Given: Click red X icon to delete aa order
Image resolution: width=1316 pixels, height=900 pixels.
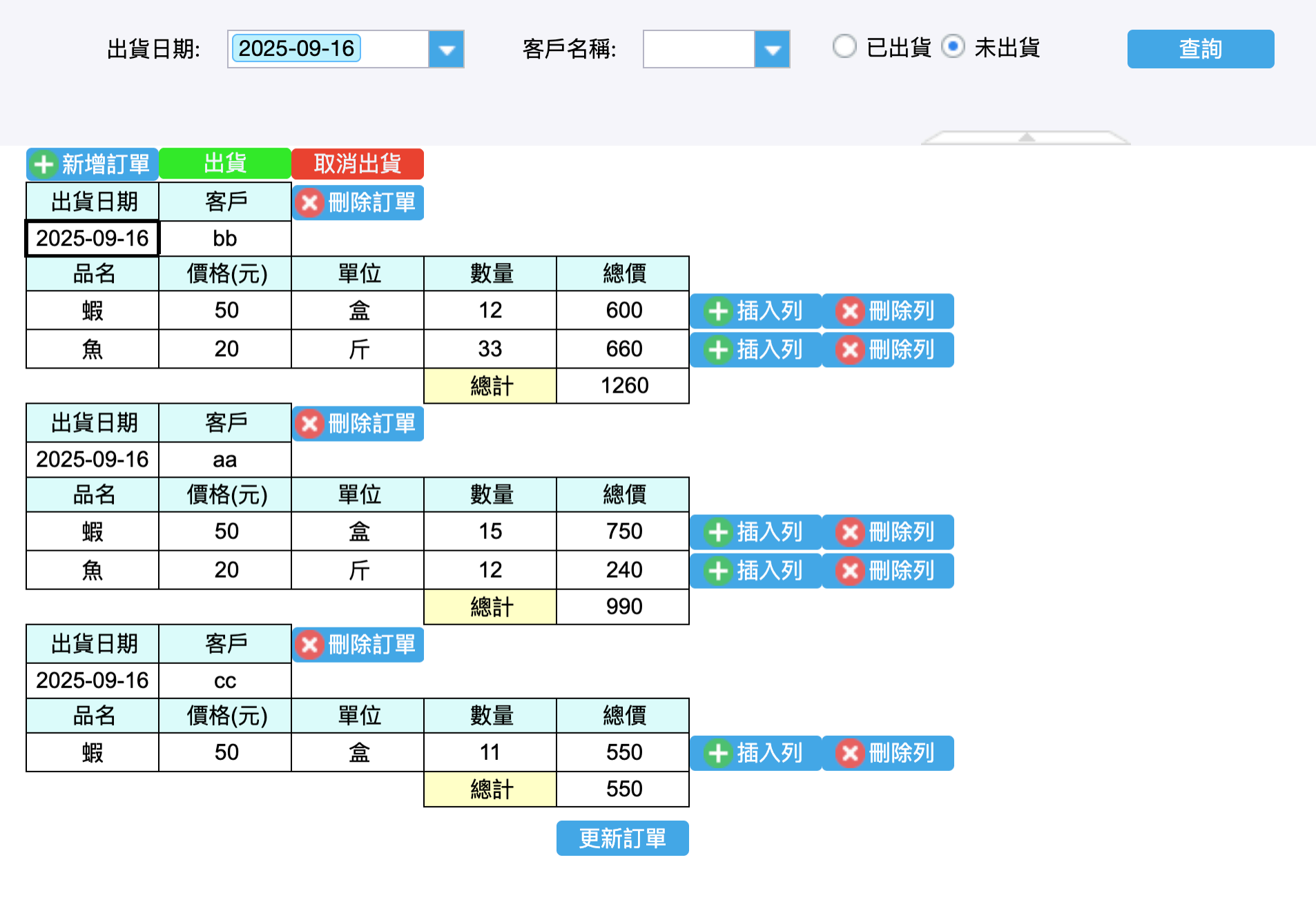Looking at the screenshot, I should (x=310, y=424).
